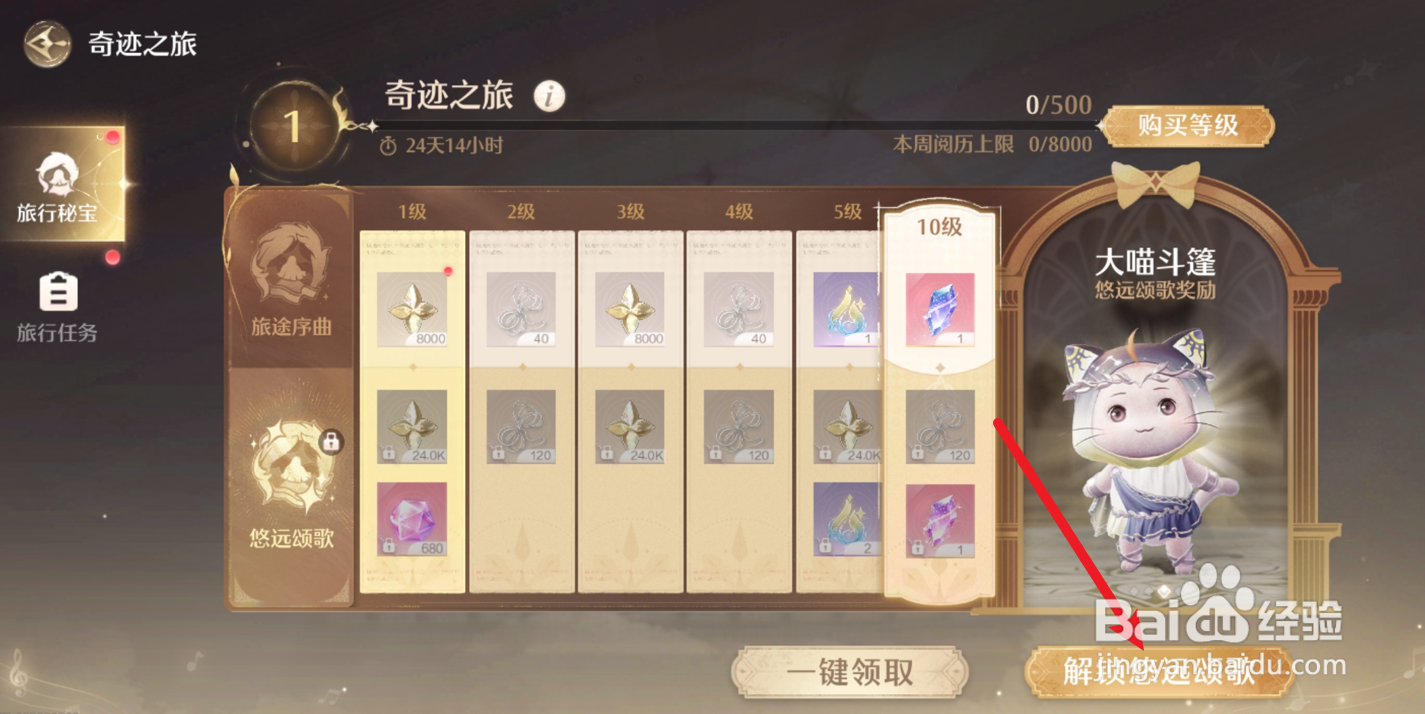Tap the back arrow beside 奇迹之旅
This screenshot has height=714, width=1425.
(47, 44)
